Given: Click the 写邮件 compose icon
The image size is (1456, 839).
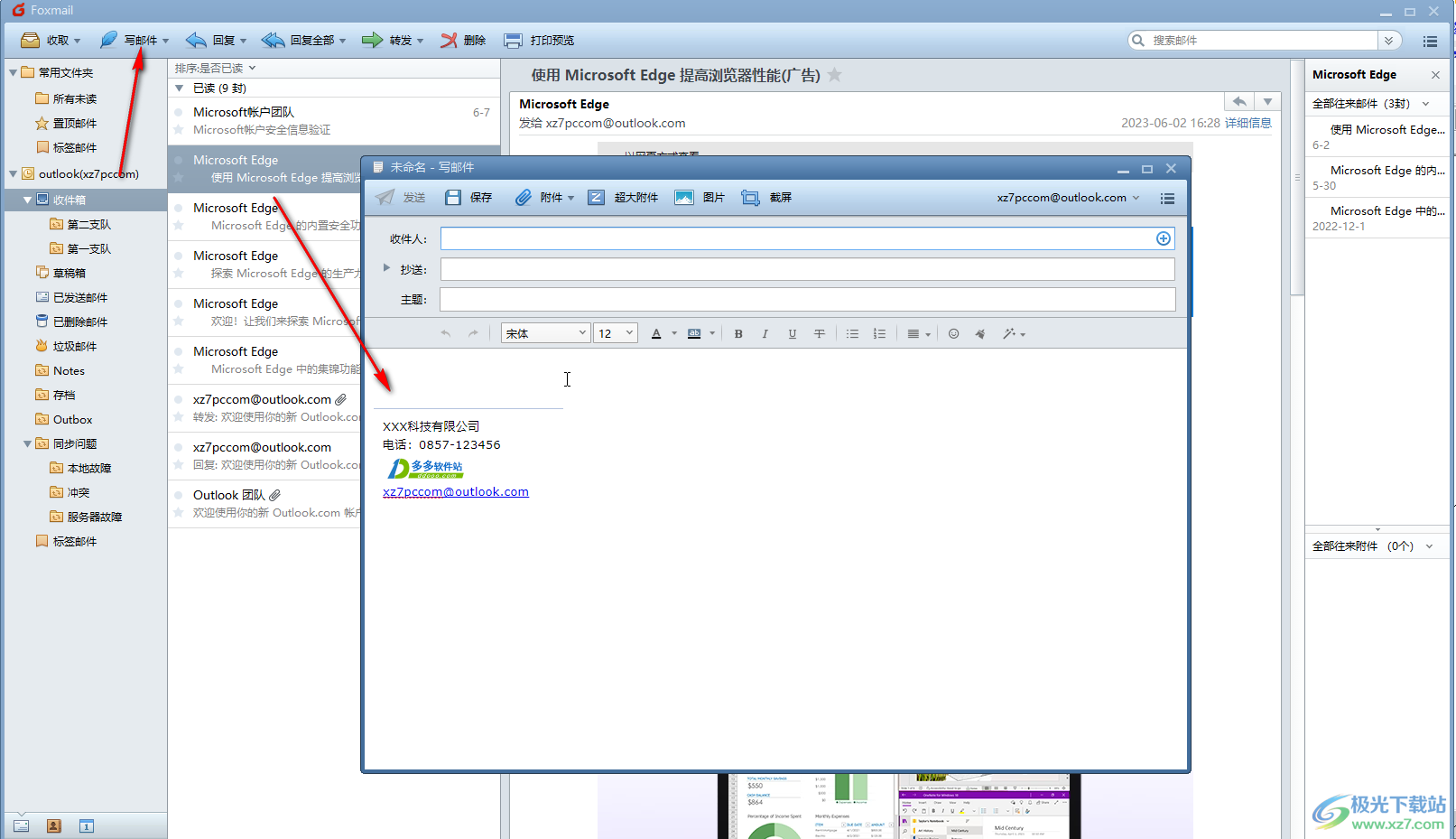Looking at the screenshot, I should point(108,40).
